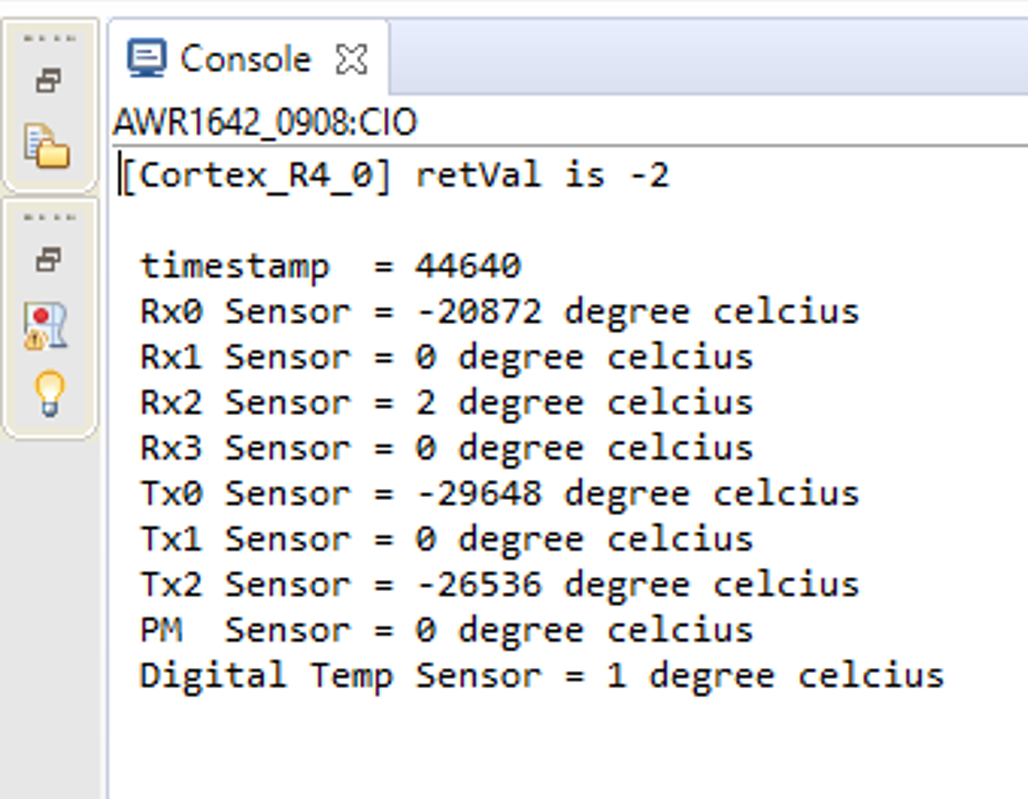
Task: Open the Project Explorer fast view icon
Action: coord(48,147)
